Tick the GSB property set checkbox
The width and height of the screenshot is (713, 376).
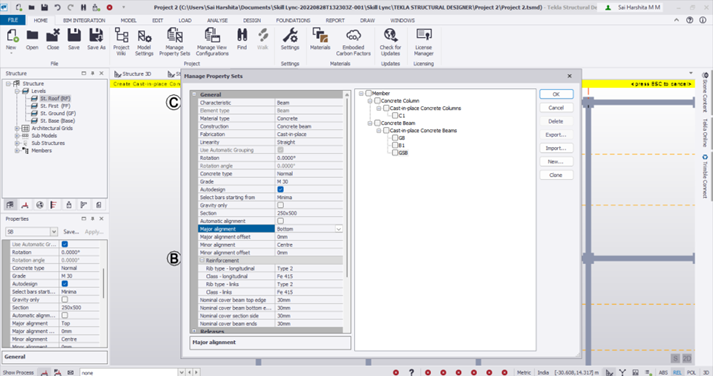(x=395, y=153)
